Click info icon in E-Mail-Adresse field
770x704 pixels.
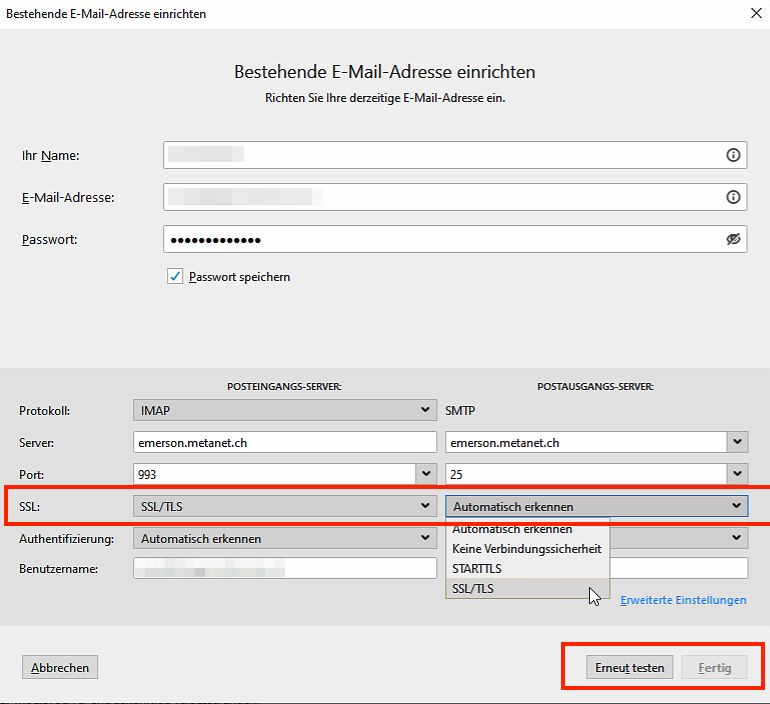[x=733, y=197]
